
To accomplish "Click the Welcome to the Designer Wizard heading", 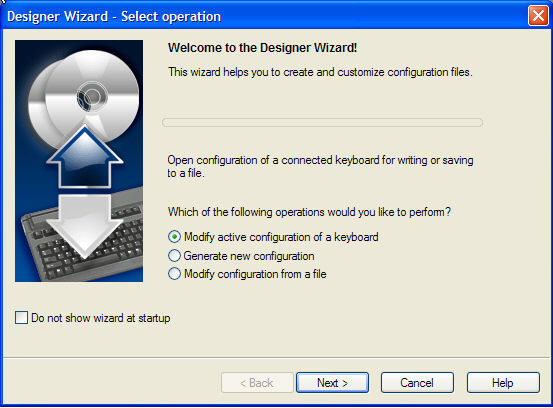I will tap(262, 48).
